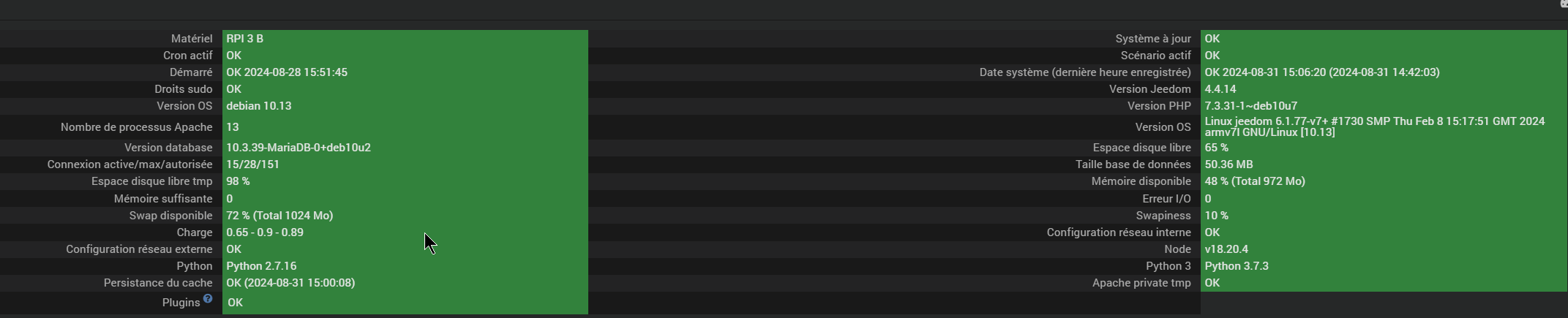This screenshot has height=318, width=1568.
Task: Click the Plugins help question-mark icon
Action: [208, 298]
